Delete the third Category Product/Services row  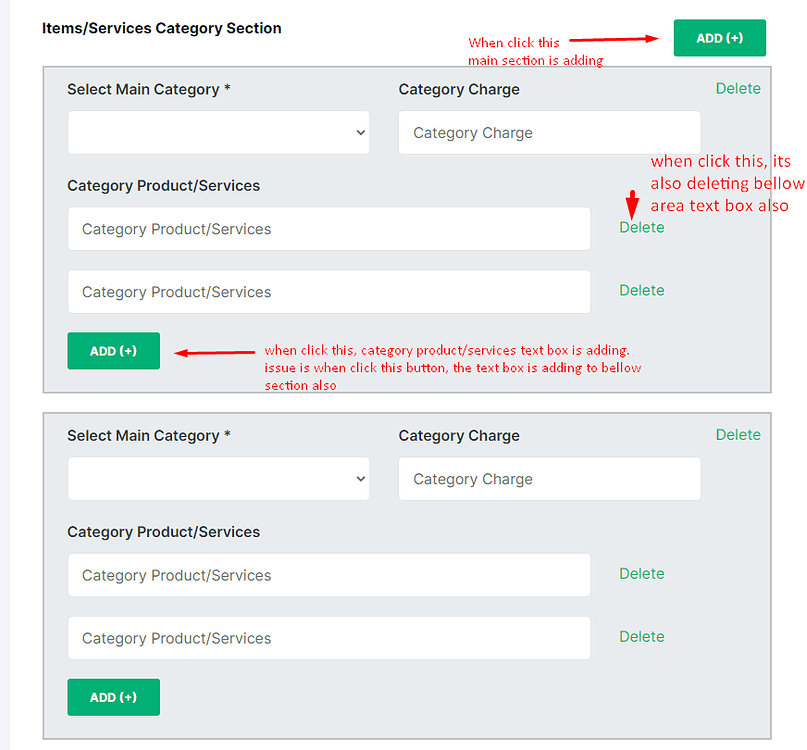641,573
